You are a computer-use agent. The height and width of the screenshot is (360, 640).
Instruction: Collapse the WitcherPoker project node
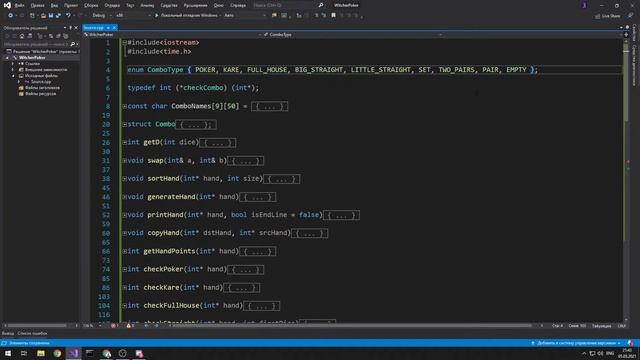(7, 58)
